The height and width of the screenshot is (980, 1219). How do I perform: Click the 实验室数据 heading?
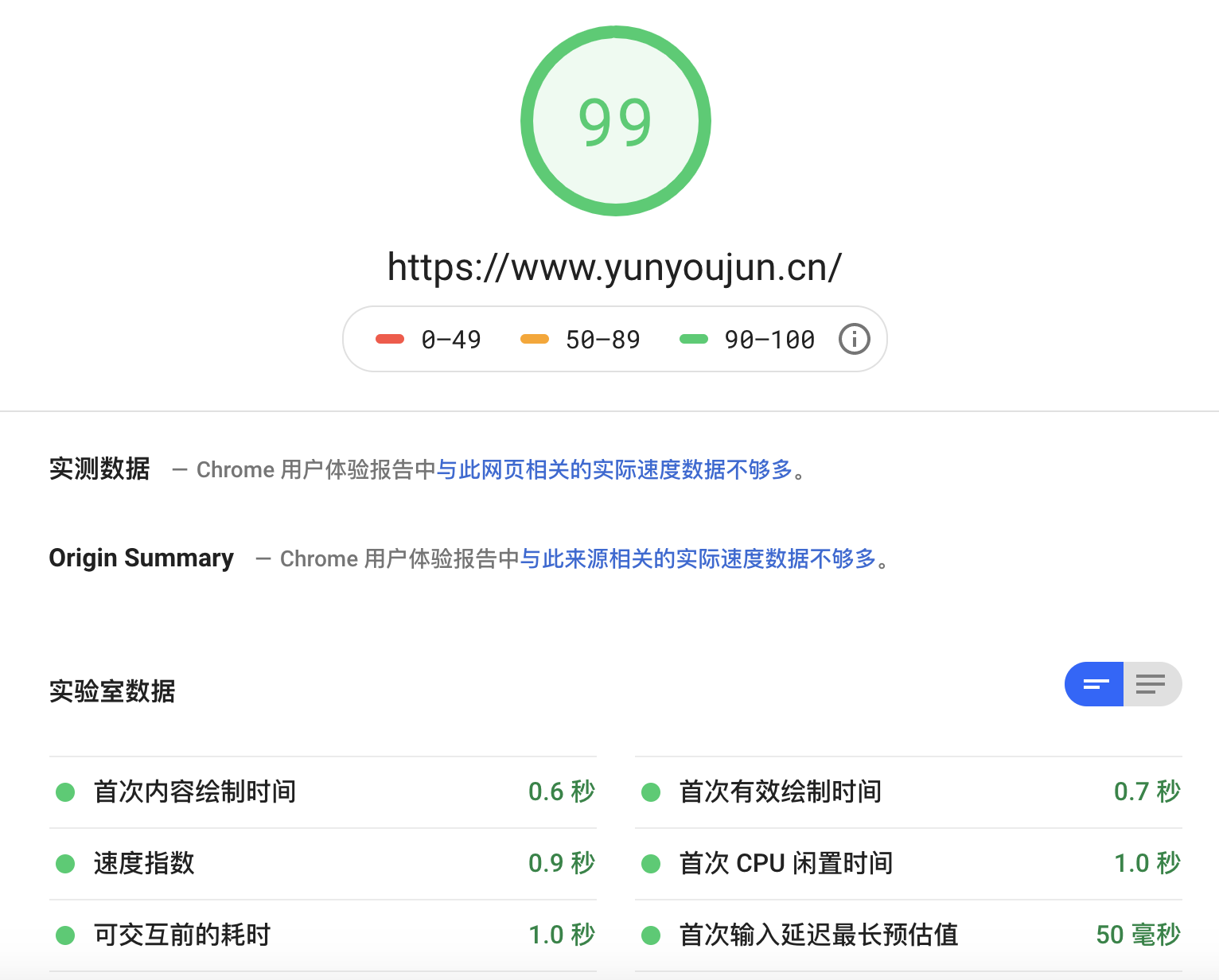112,691
